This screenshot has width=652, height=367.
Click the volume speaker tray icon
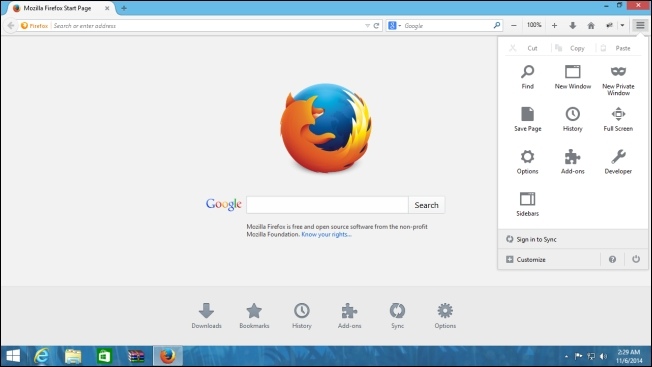(603, 356)
